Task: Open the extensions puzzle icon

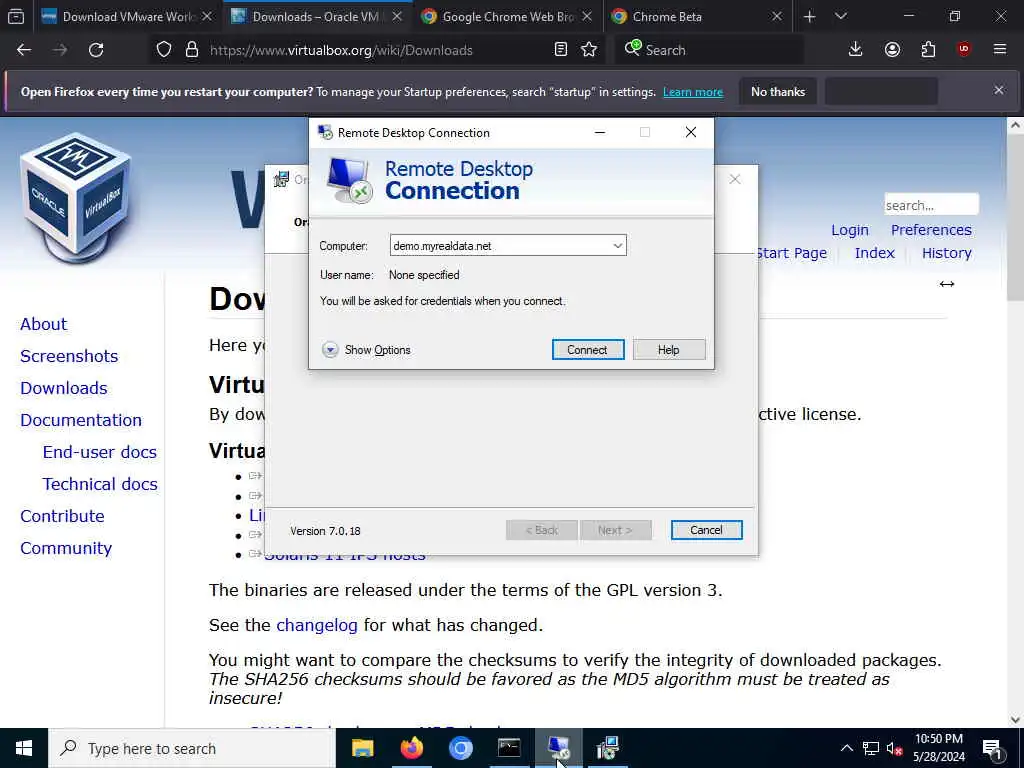Action: (x=928, y=50)
